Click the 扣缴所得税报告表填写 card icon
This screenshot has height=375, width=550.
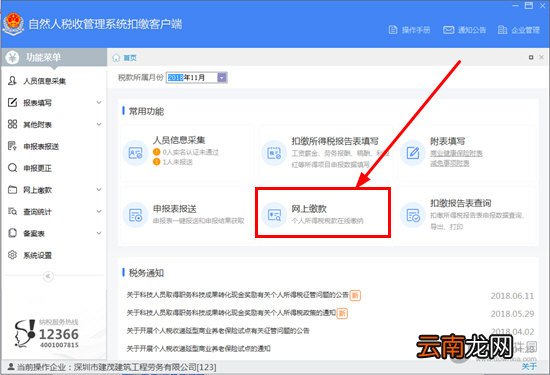pos(274,153)
